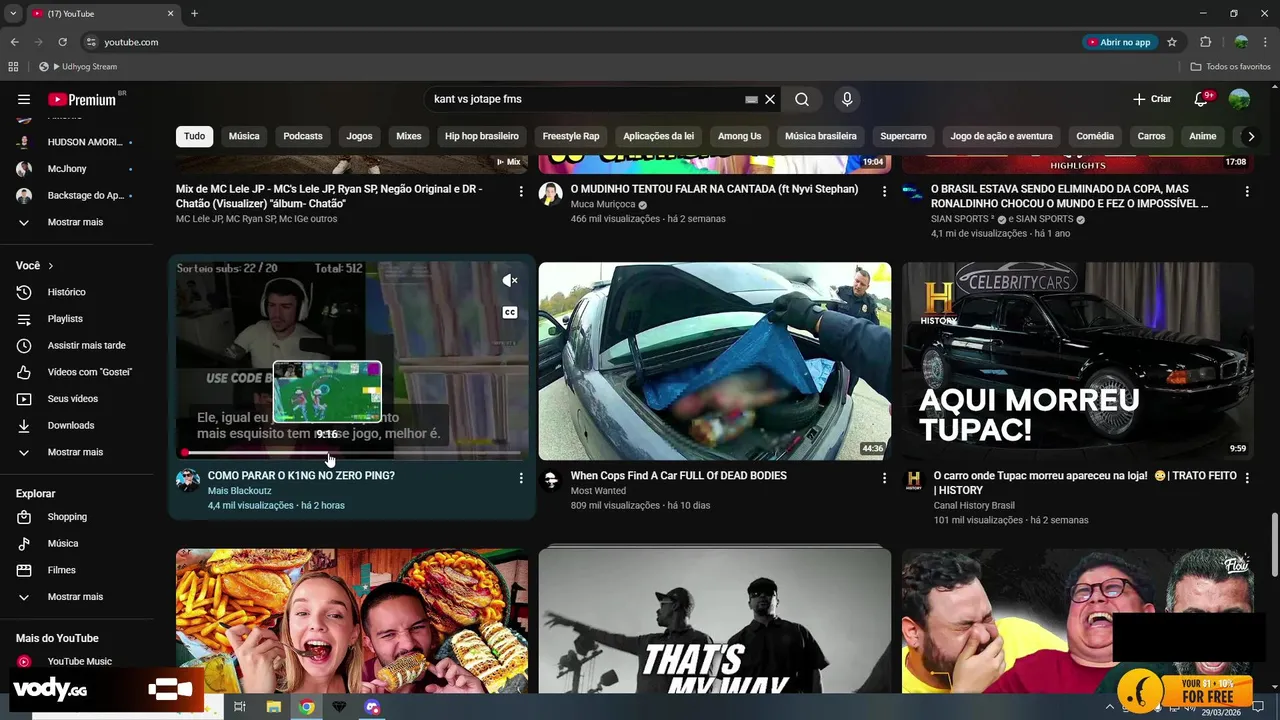Select the Freestyle Rap filter chip
1280x720 pixels.
click(571, 136)
